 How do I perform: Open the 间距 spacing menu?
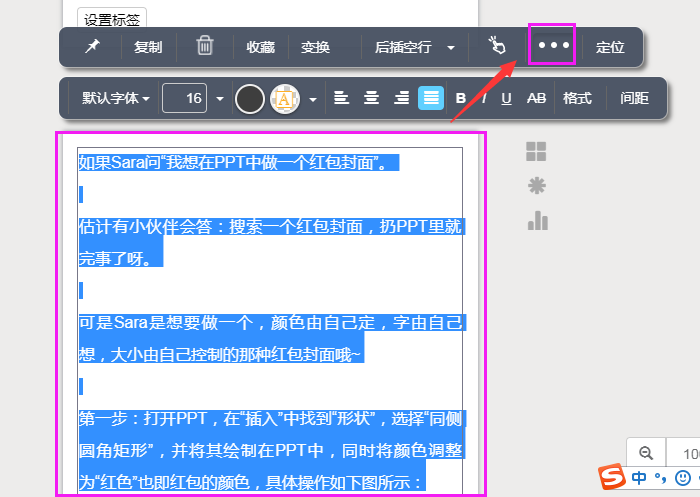(x=634, y=98)
